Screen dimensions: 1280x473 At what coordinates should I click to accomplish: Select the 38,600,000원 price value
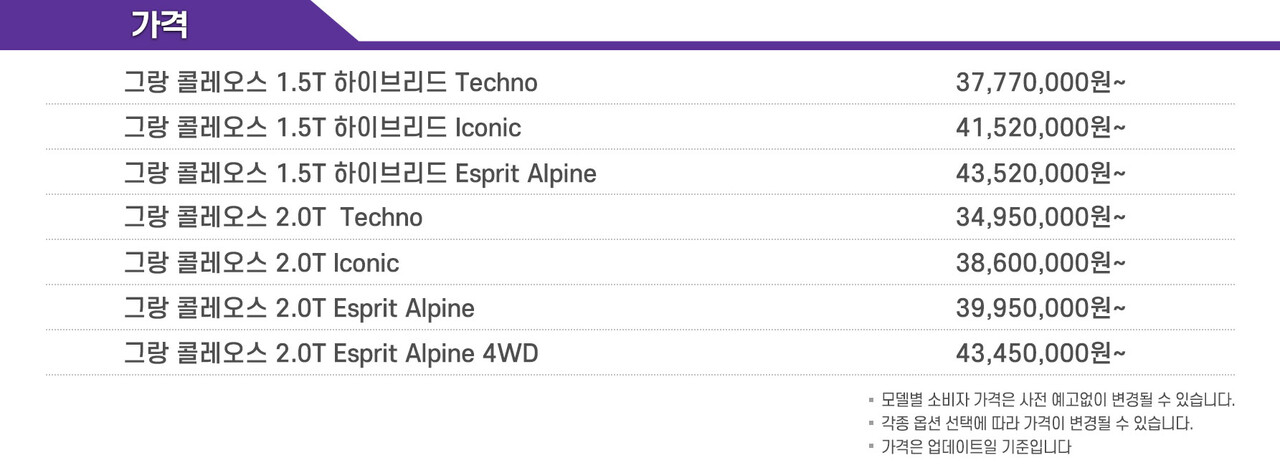(1041, 262)
